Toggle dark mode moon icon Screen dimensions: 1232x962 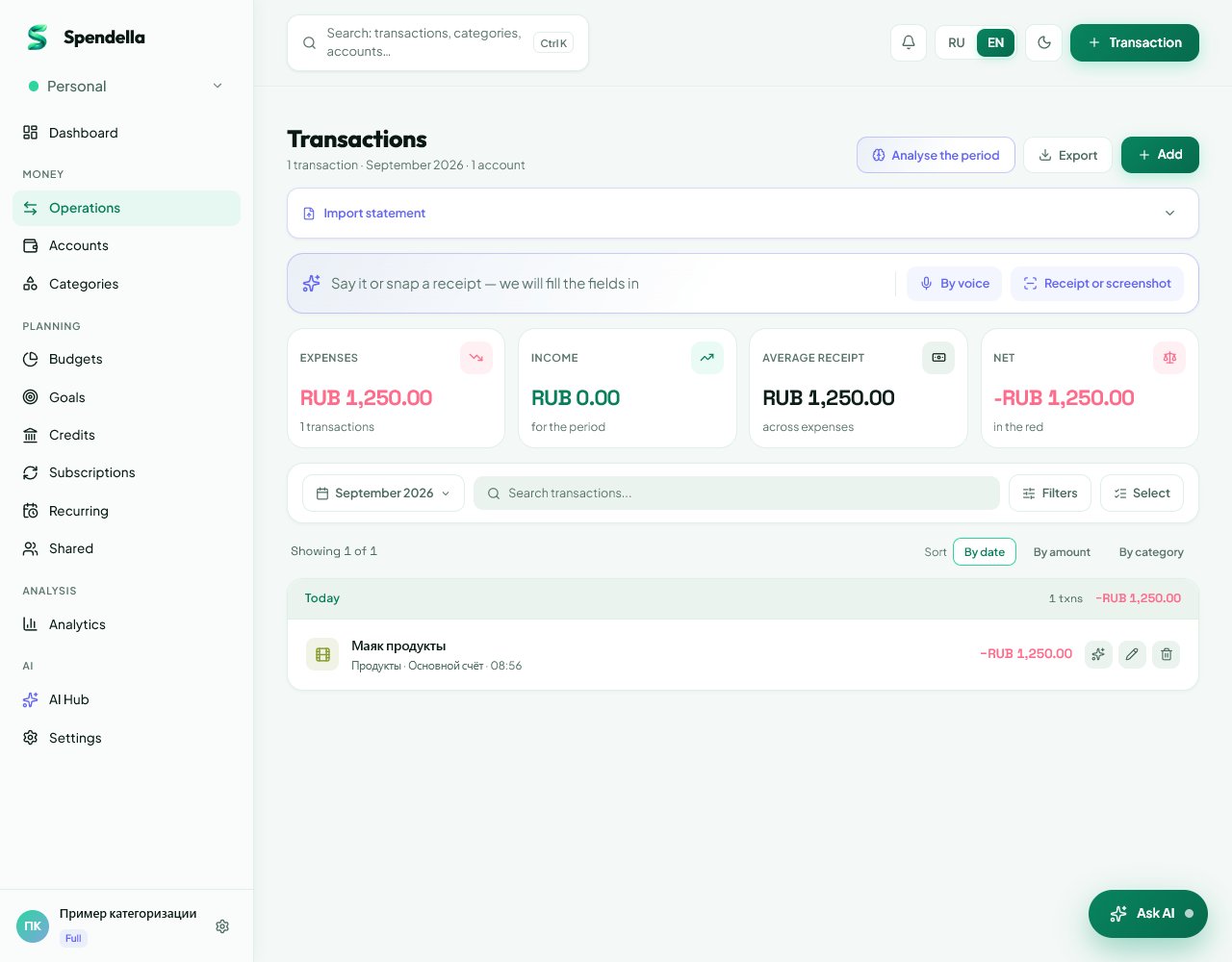point(1043,42)
